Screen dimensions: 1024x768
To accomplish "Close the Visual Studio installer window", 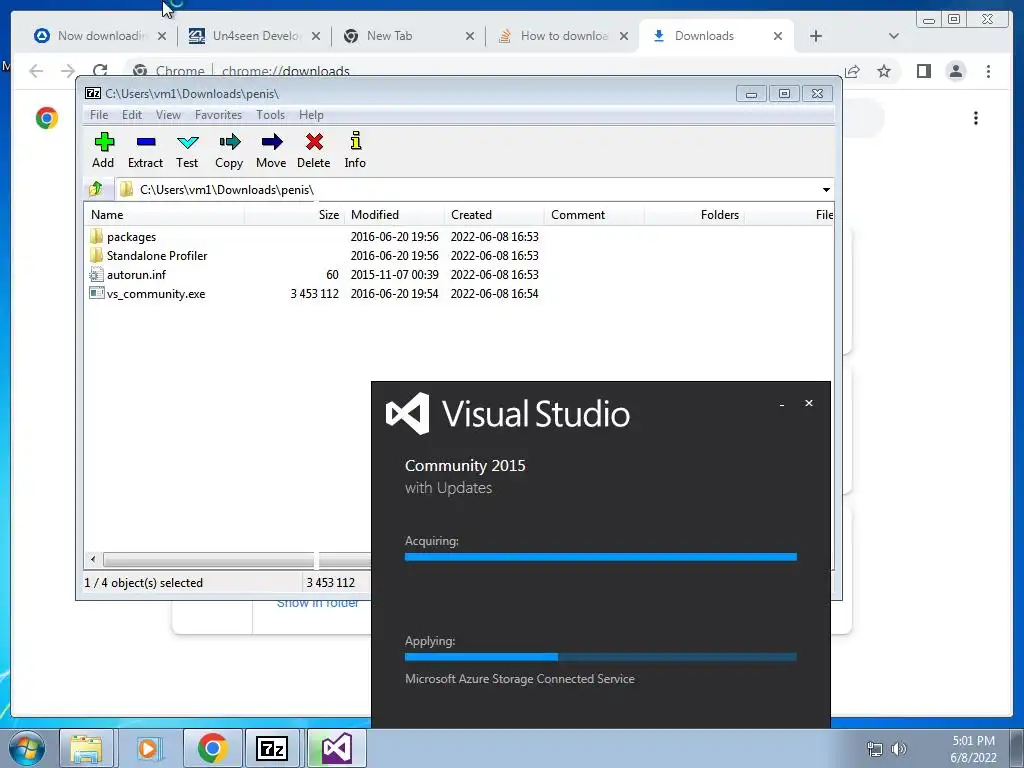I will 808,404.
